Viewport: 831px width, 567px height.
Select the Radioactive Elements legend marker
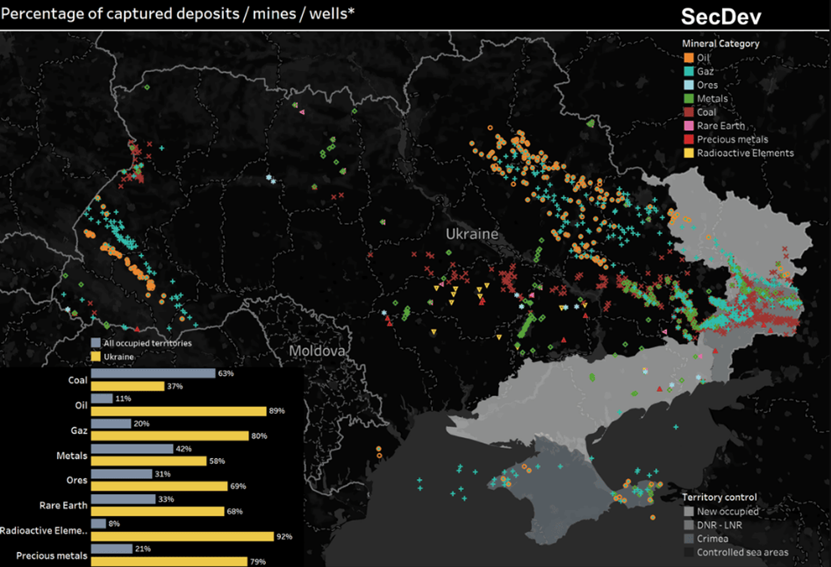(689, 153)
